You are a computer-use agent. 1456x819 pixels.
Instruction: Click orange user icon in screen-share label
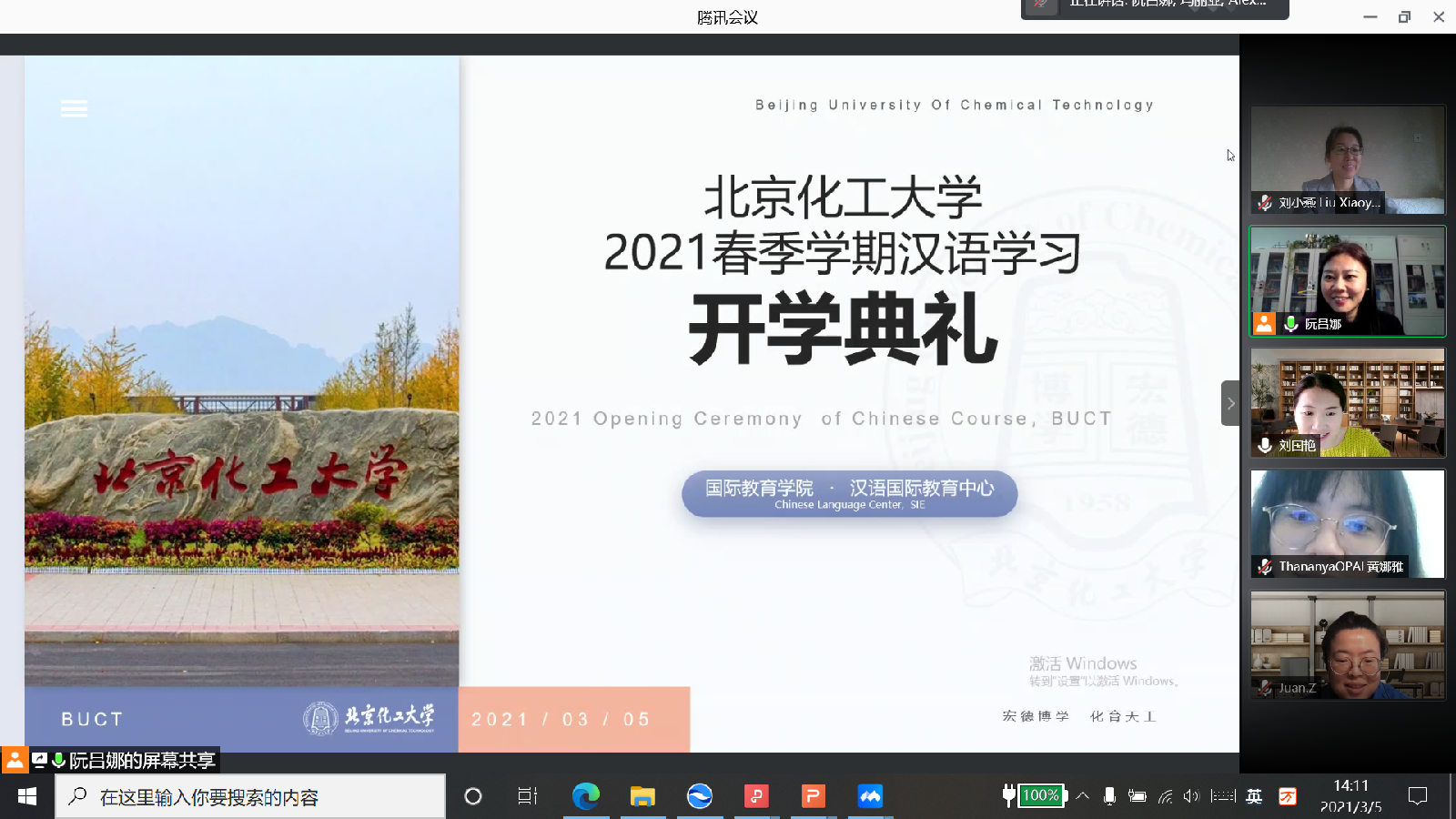click(x=15, y=760)
